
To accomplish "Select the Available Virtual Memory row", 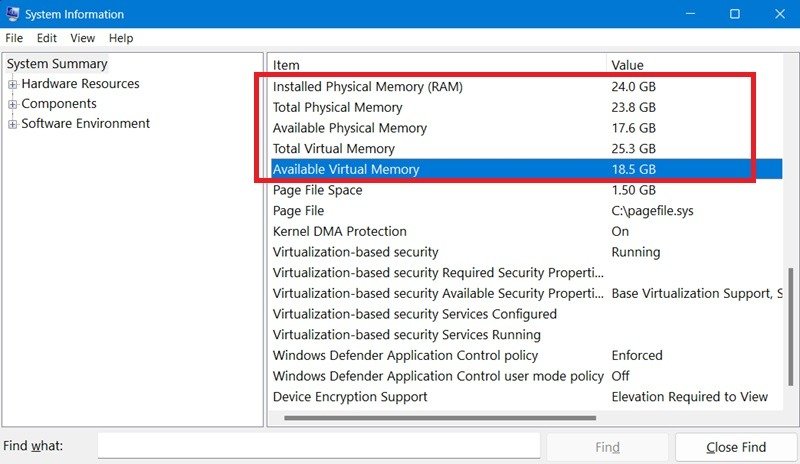I will [526, 169].
